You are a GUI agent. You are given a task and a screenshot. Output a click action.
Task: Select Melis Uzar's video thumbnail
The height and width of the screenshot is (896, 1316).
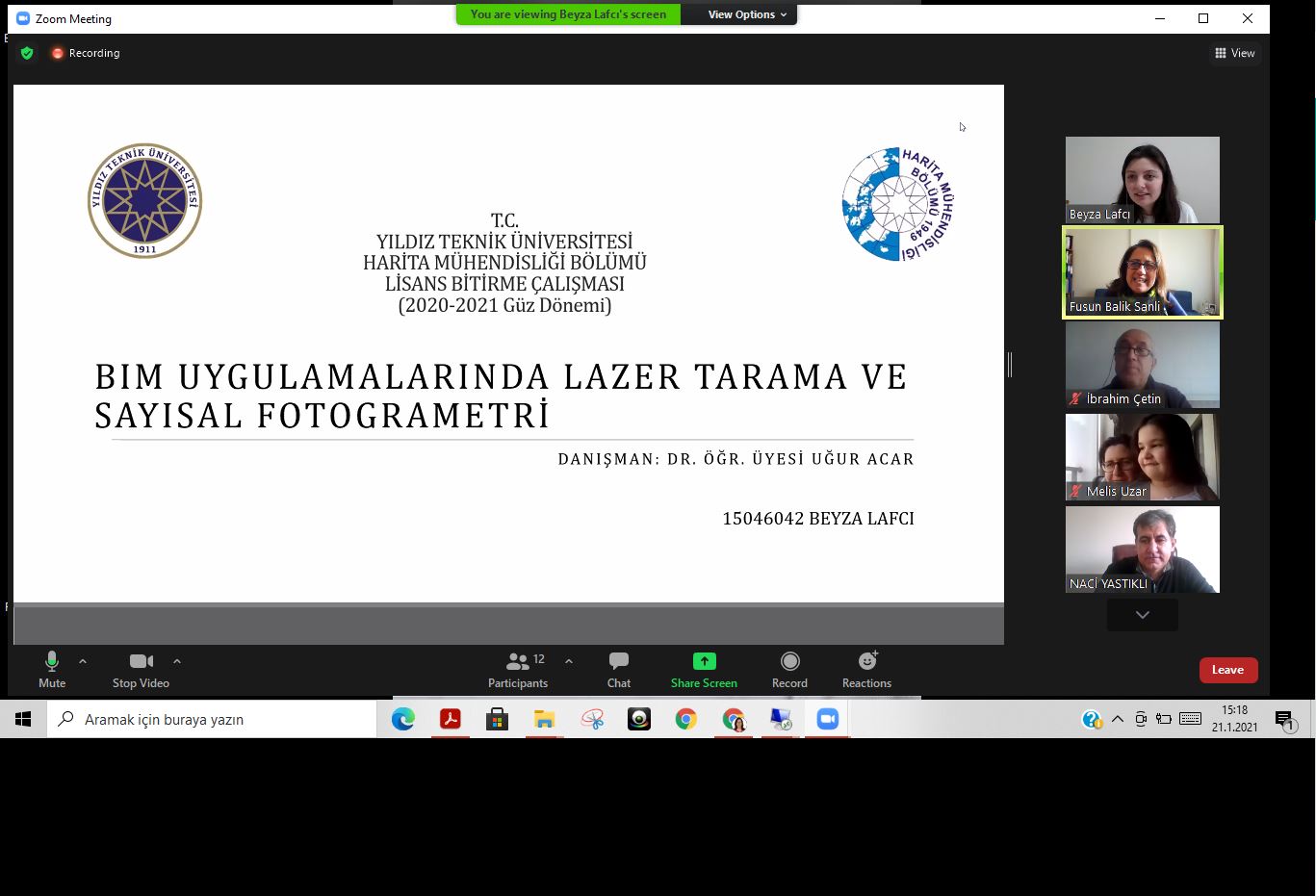click(x=1143, y=457)
